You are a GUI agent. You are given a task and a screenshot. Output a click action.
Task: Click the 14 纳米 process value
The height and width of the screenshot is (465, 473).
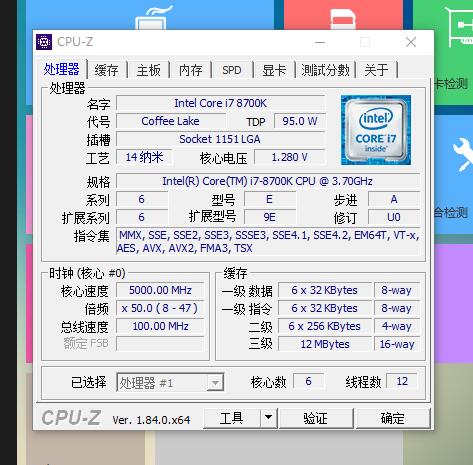click(144, 157)
